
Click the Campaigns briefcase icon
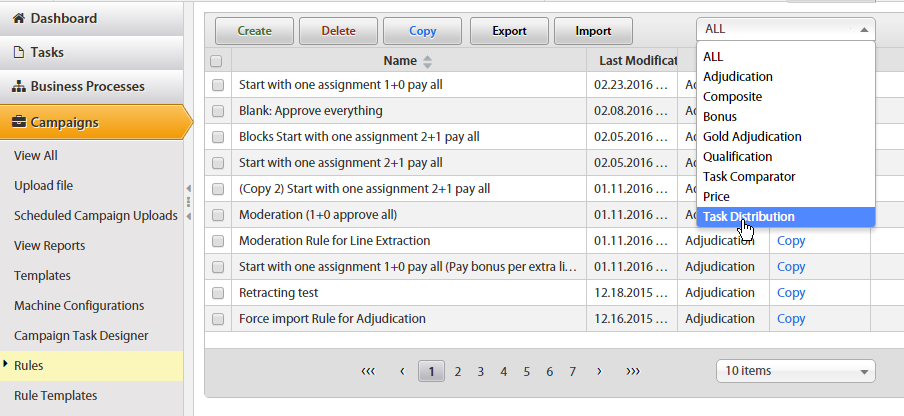19,122
